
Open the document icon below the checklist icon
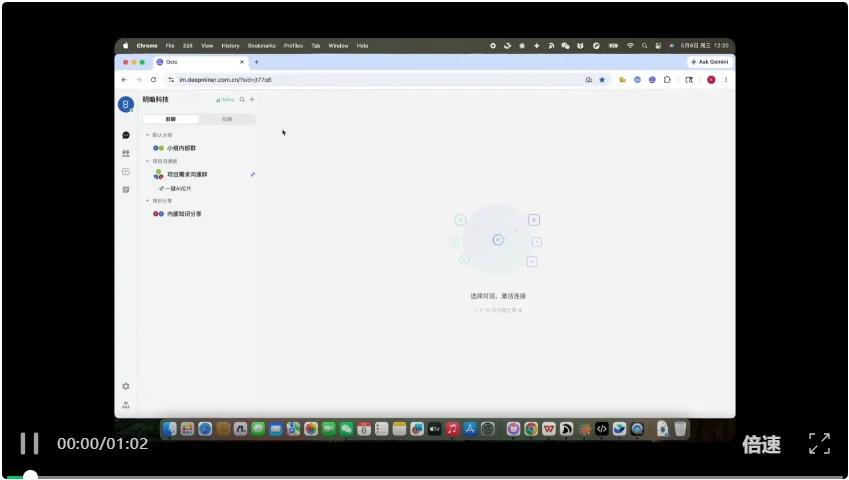pos(126,189)
